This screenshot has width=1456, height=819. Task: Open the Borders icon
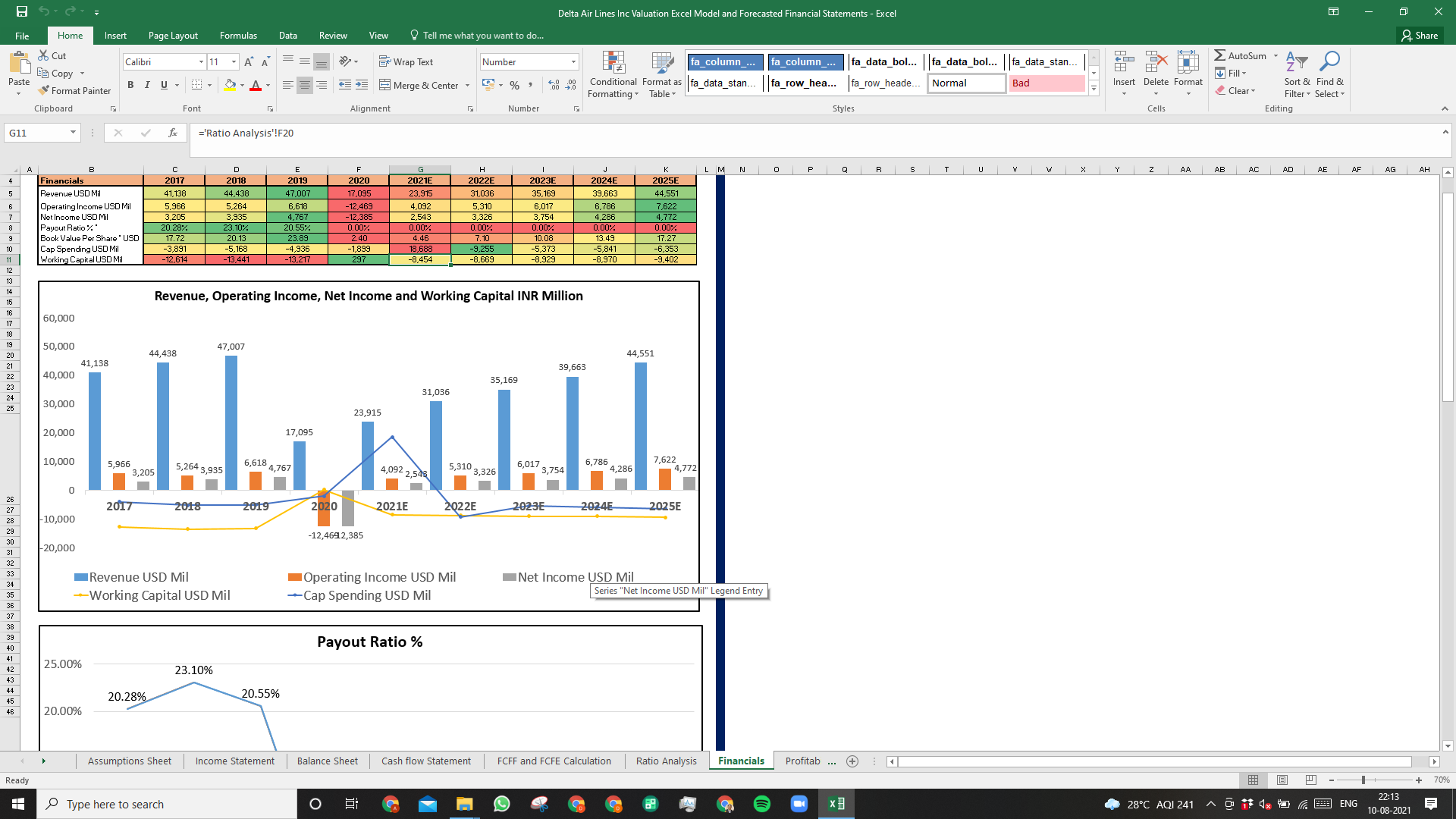(197, 85)
